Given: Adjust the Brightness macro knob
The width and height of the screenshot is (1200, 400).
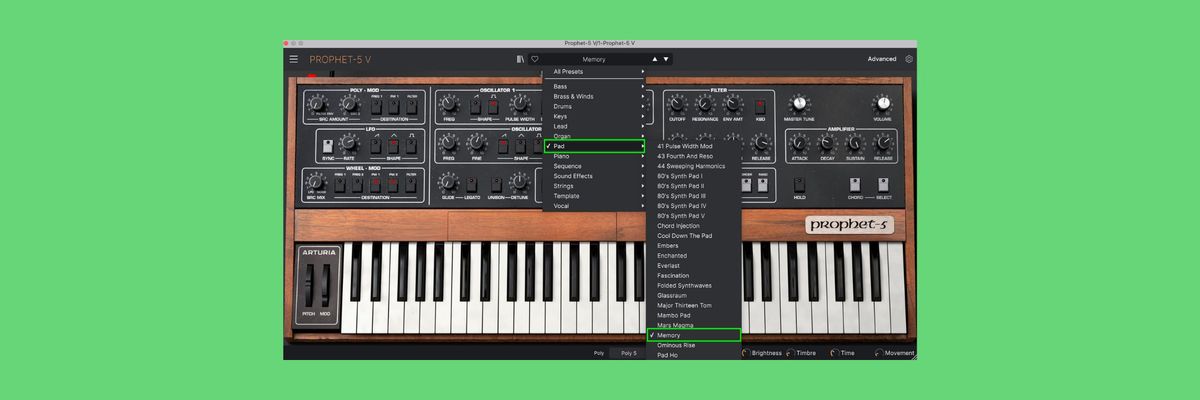Looking at the screenshot, I should pos(745,353).
